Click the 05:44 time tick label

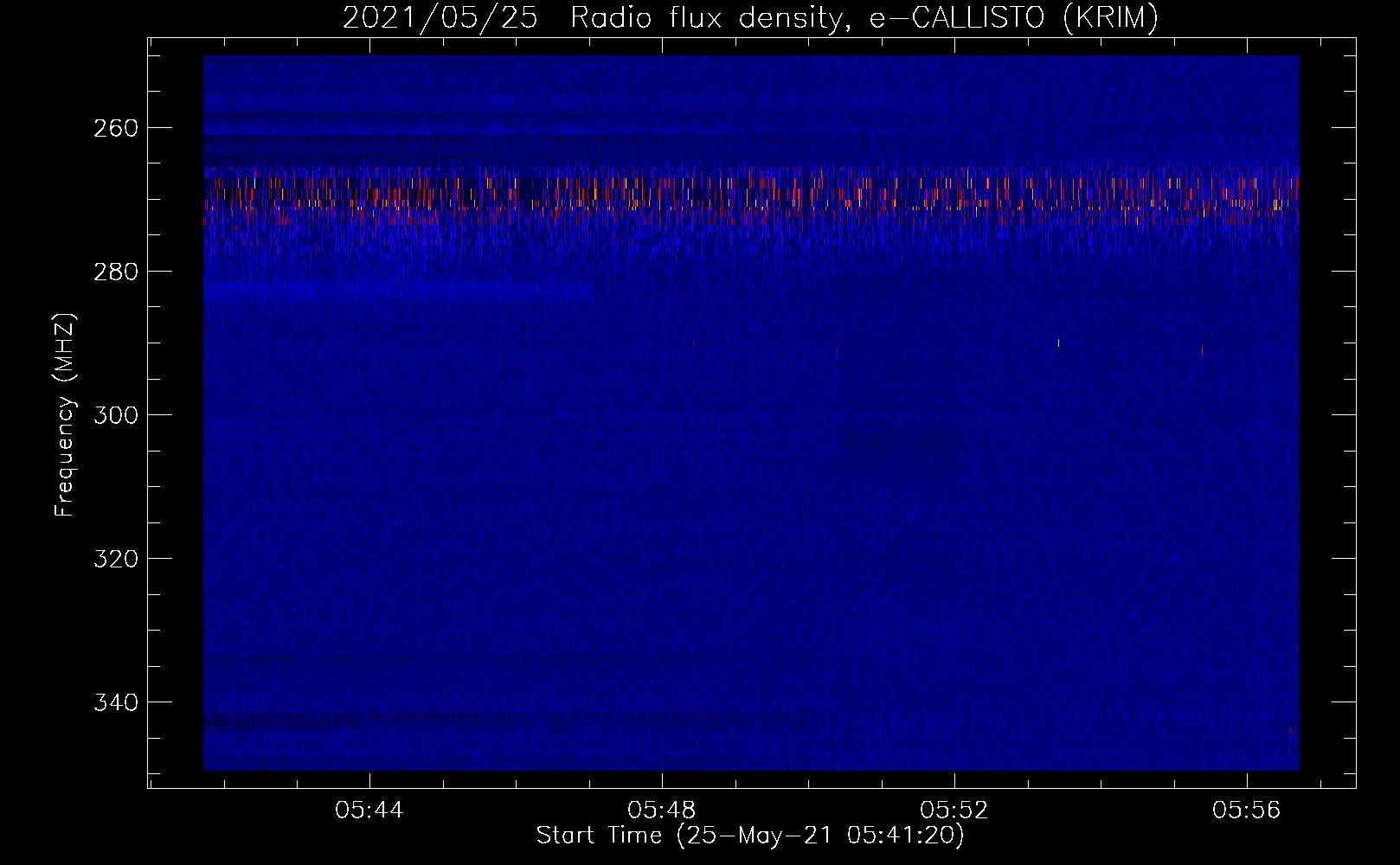click(x=370, y=811)
